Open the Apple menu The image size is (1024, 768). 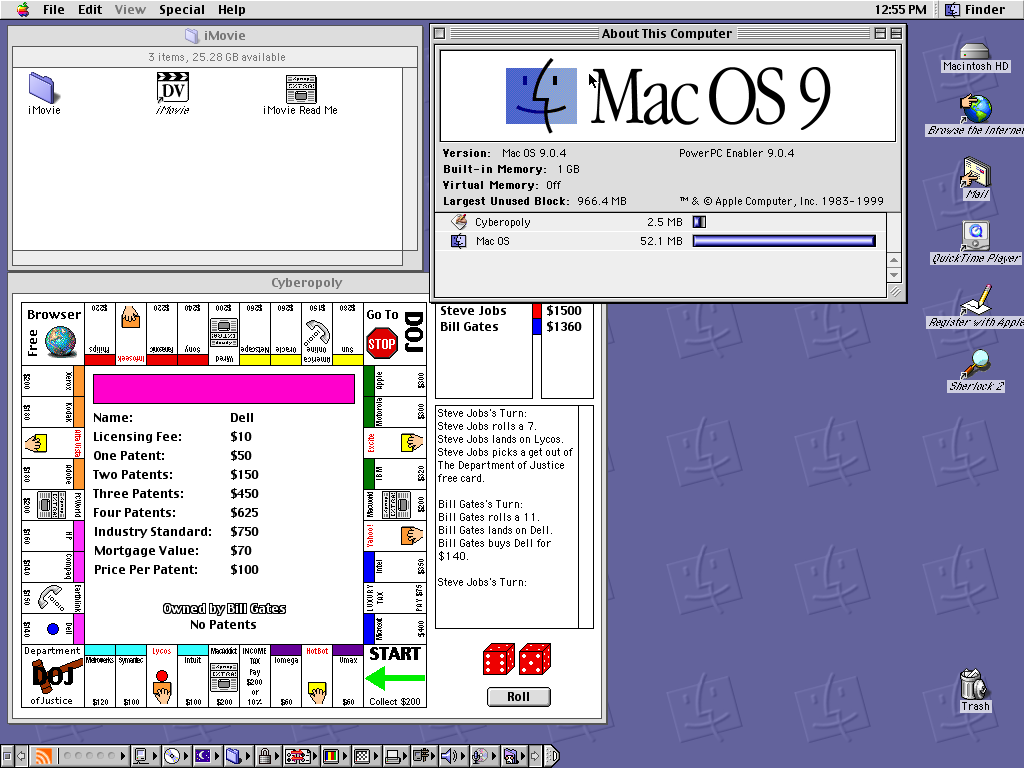pos(23,9)
